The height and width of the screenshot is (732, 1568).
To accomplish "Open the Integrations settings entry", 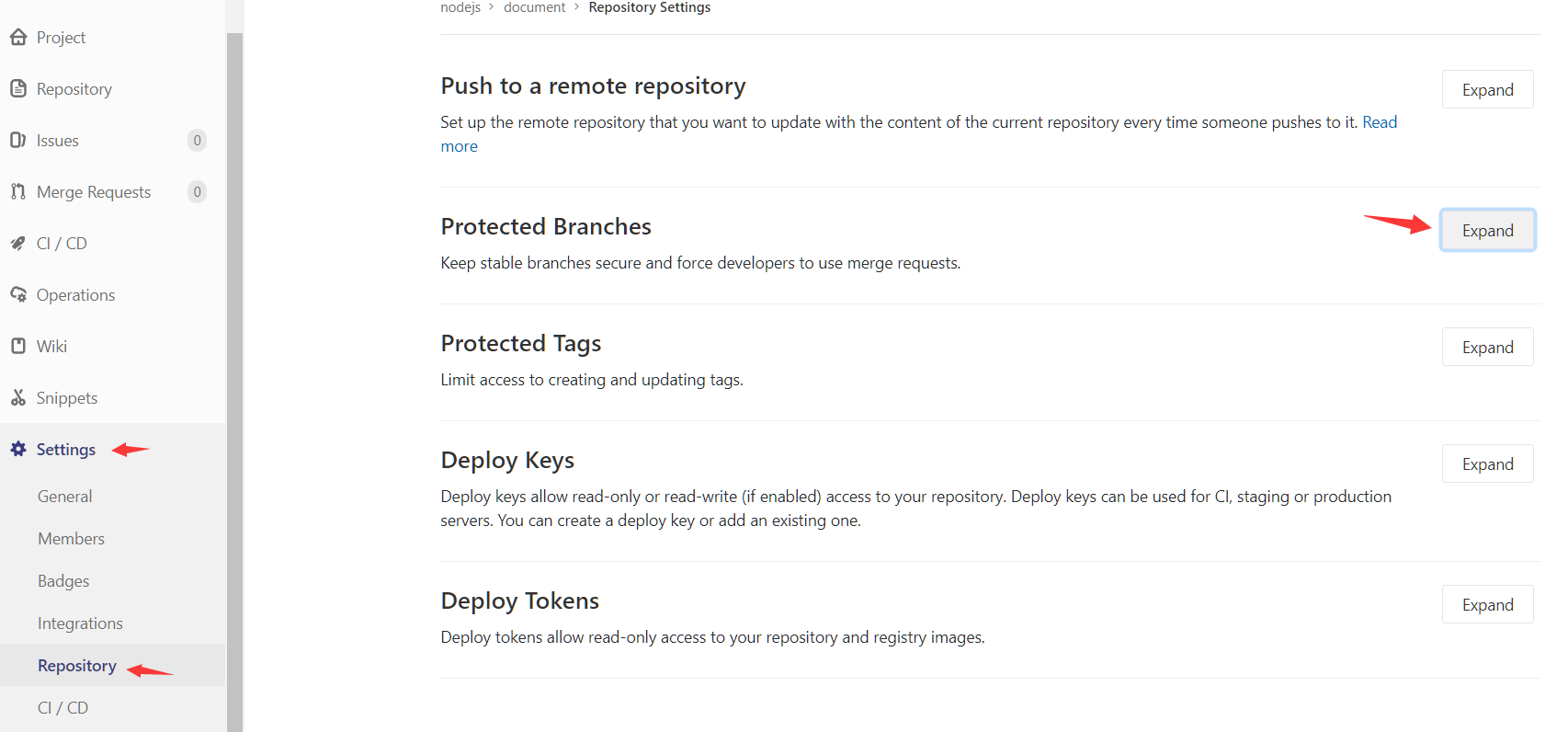I will pos(80,623).
